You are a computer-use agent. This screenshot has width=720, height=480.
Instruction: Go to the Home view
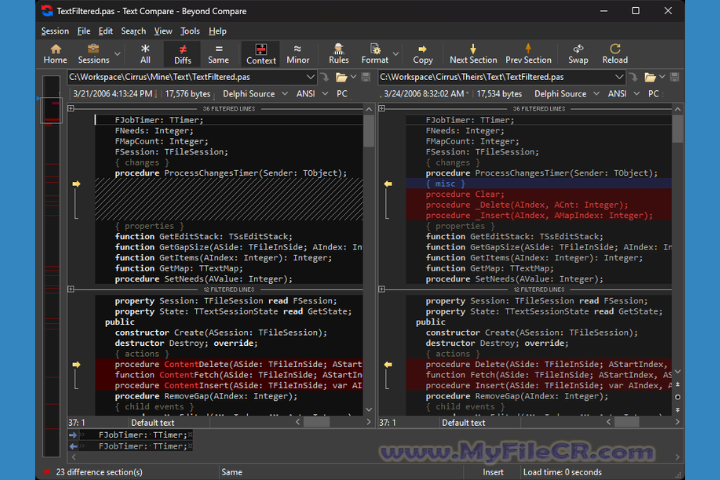point(55,54)
